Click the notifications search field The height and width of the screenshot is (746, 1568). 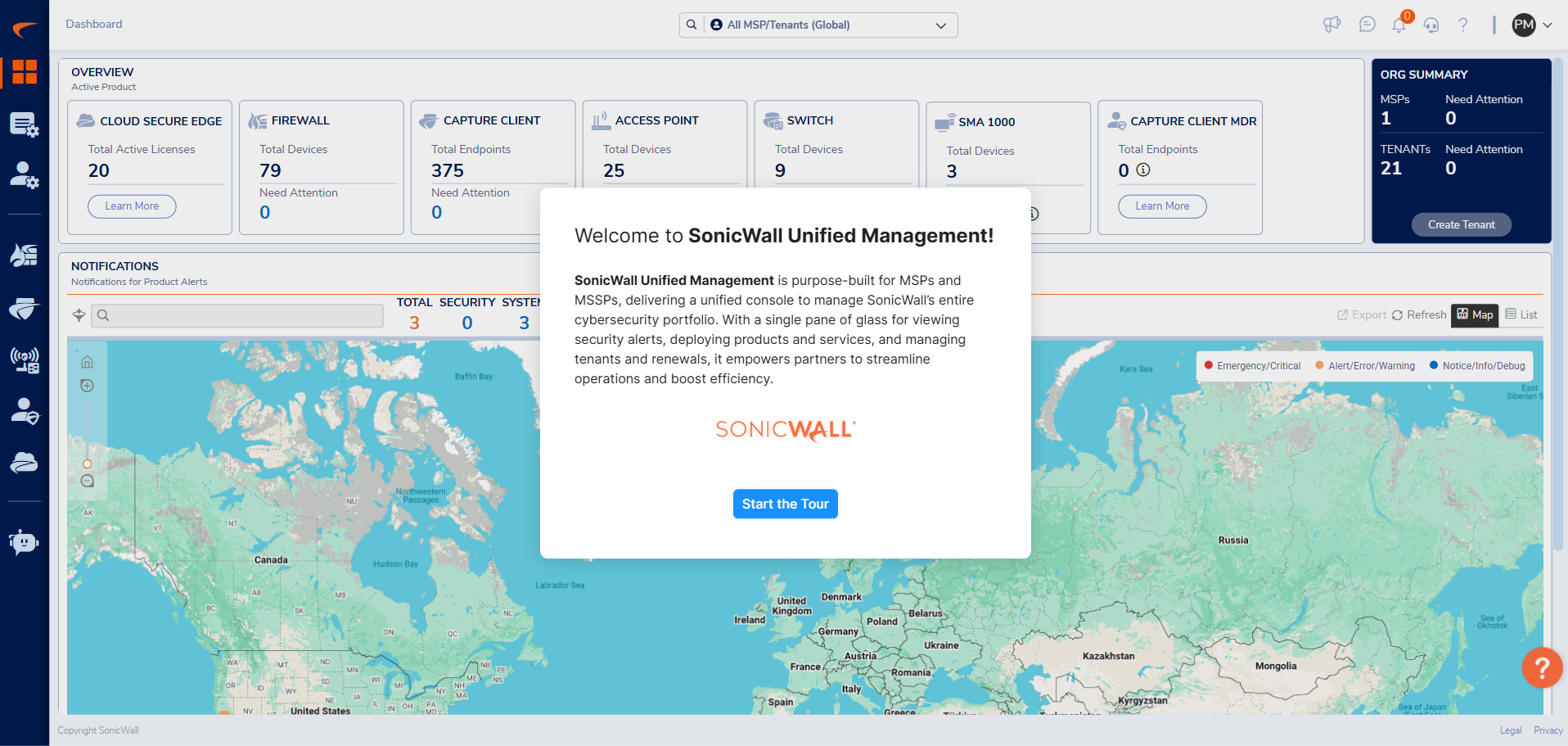pyautogui.click(x=237, y=315)
